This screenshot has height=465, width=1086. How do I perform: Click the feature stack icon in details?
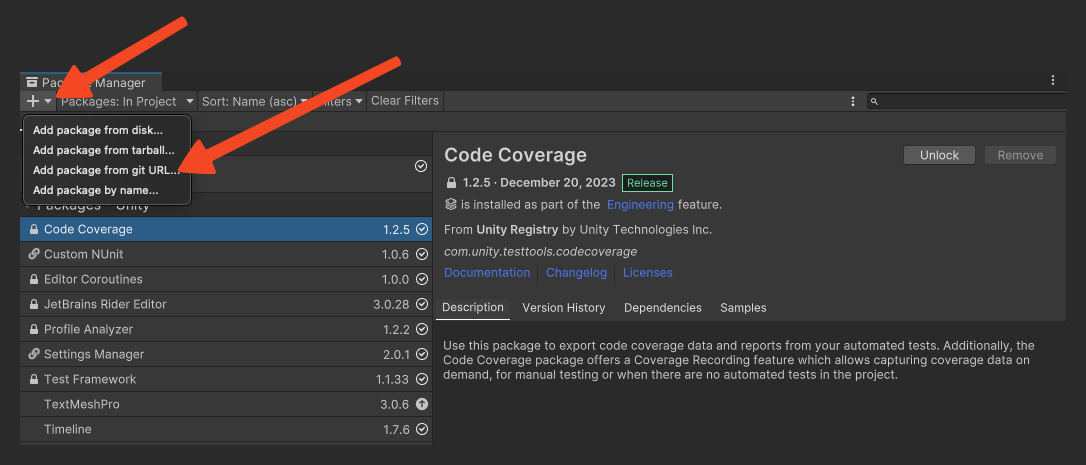(451, 204)
